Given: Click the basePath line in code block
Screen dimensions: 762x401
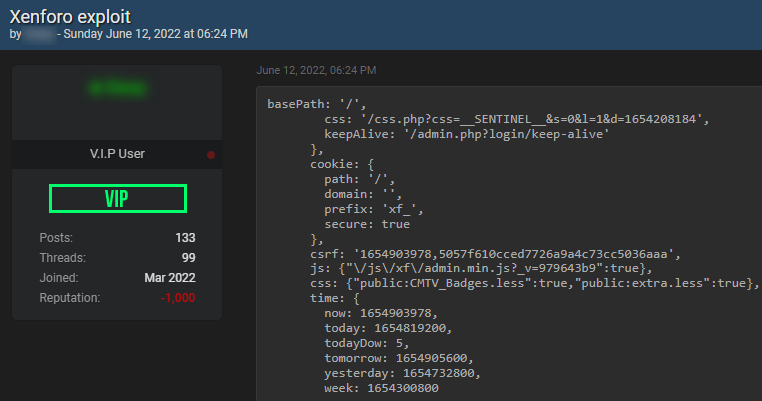Looking at the screenshot, I should pyautogui.click(x=317, y=104).
